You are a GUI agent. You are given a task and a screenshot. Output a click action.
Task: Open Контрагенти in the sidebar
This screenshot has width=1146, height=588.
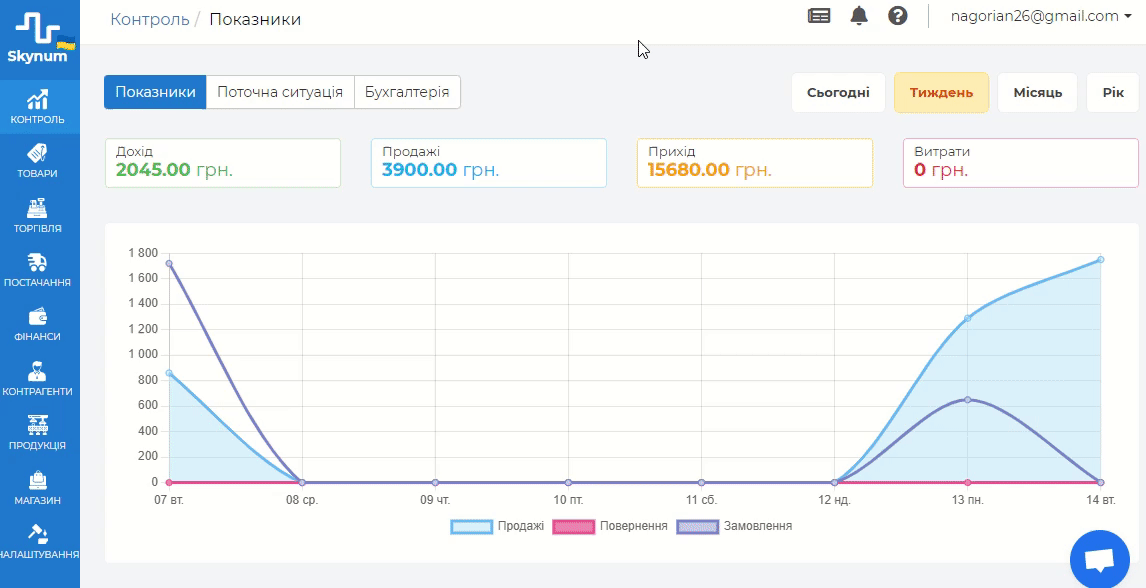pyautogui.click(x=38, y=379)
